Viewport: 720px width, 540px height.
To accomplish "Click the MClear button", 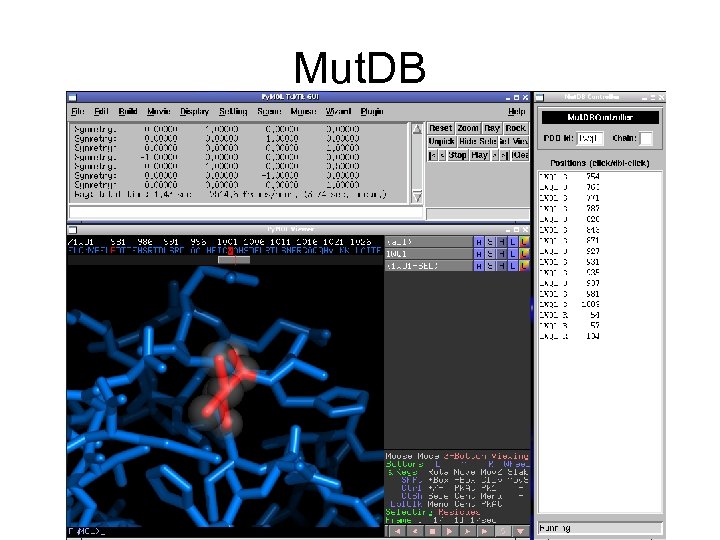I will (x=520, y=155).
